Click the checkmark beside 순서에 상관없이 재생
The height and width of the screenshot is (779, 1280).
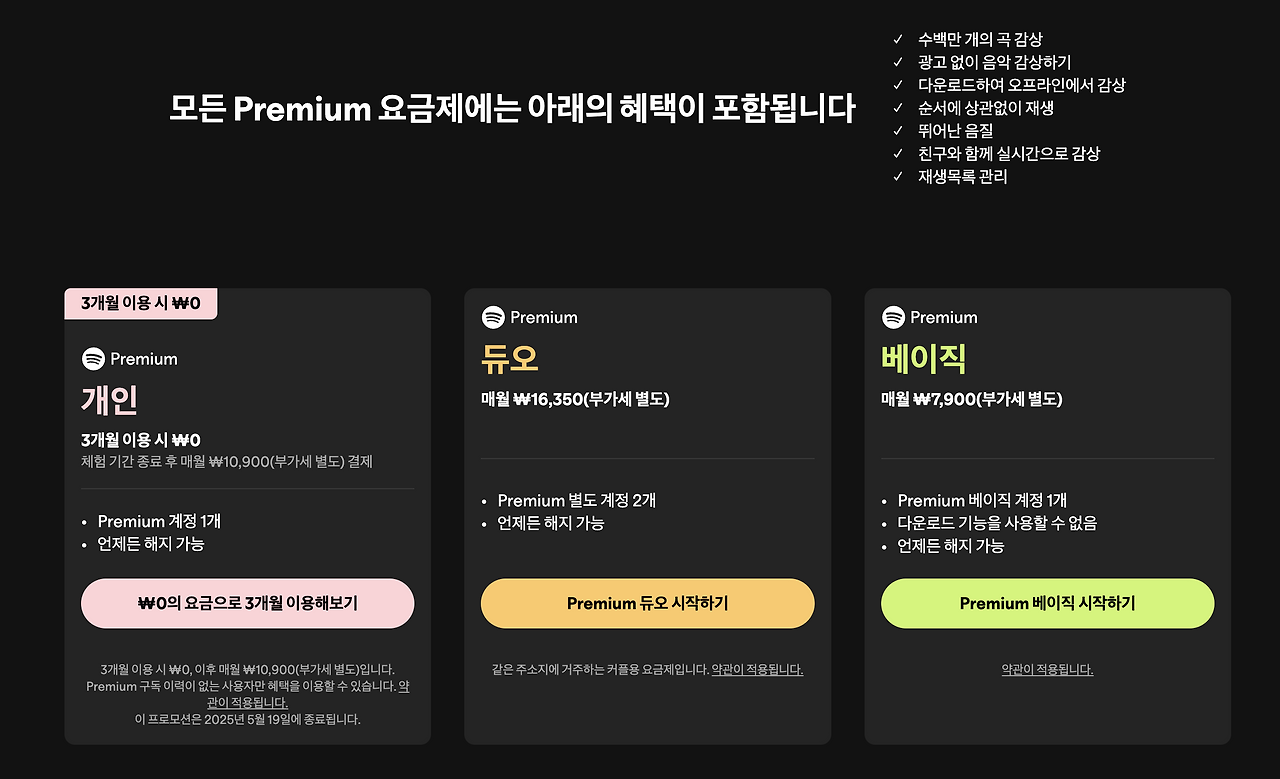[897, 108]
